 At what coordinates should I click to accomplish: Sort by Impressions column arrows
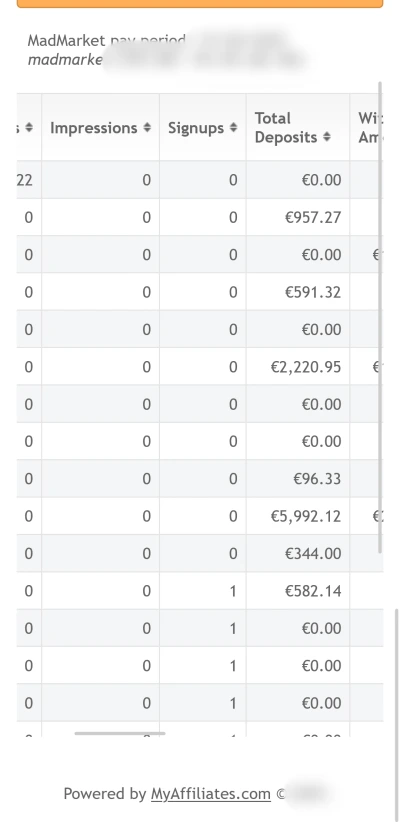point(147,127)
